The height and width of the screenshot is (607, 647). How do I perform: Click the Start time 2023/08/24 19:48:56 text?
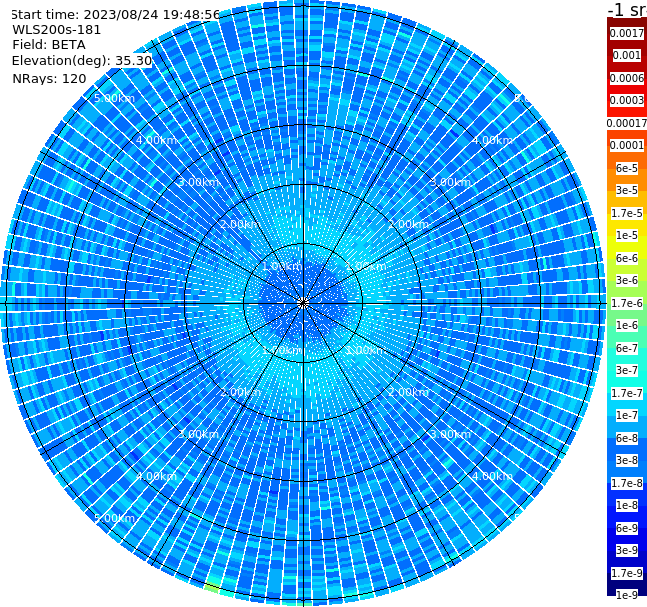pyautogui.click(x=115, y=14)
